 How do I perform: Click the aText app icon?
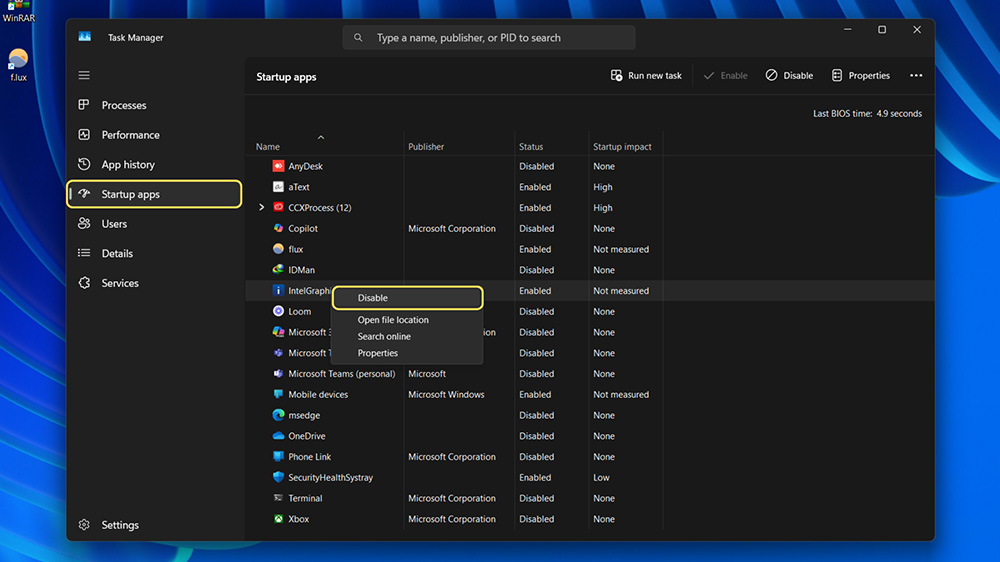coord(278,187)
